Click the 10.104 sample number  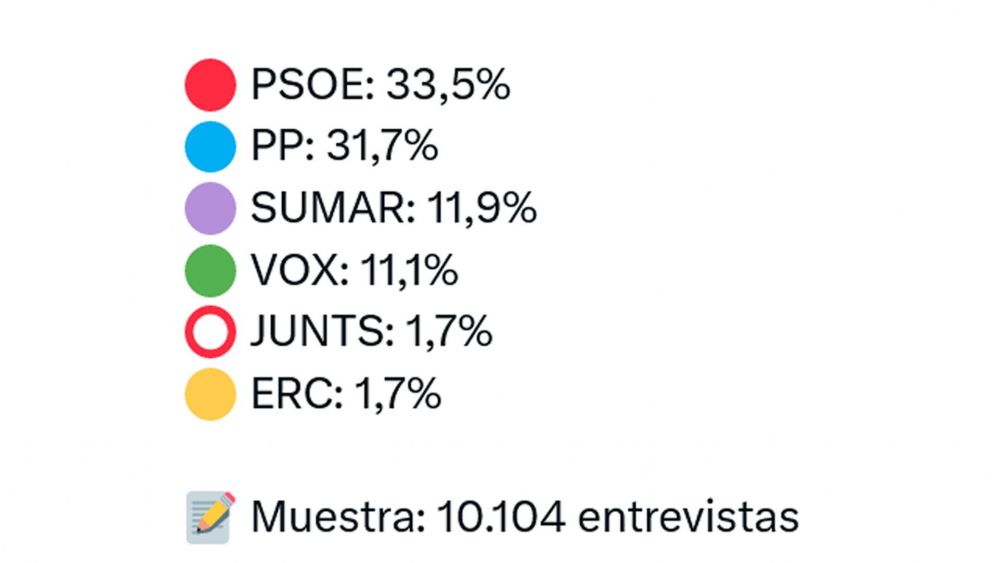point(501,517)
